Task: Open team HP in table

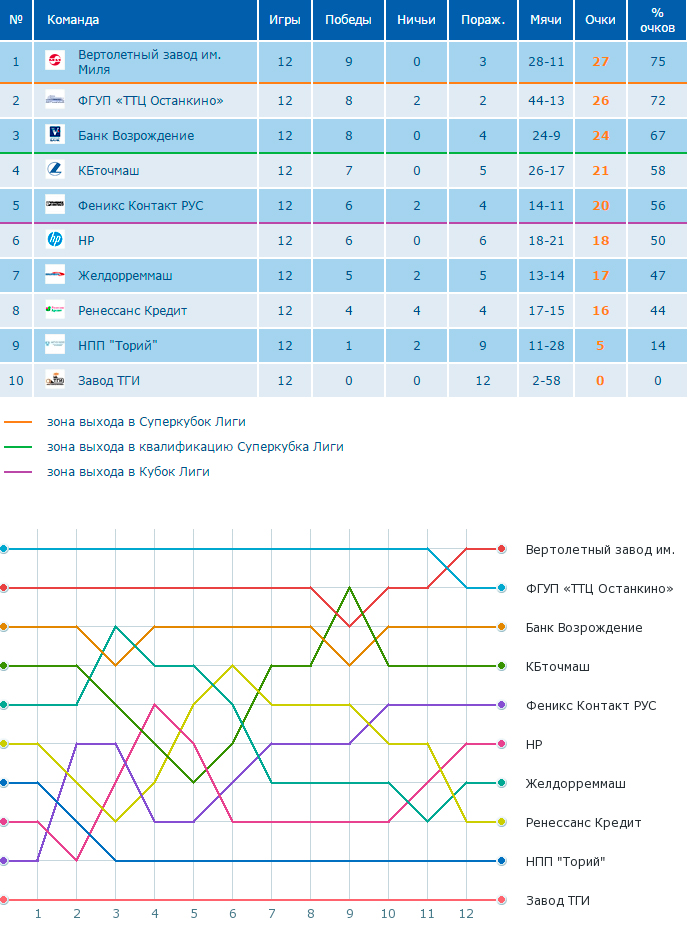Action: point(86,241)
